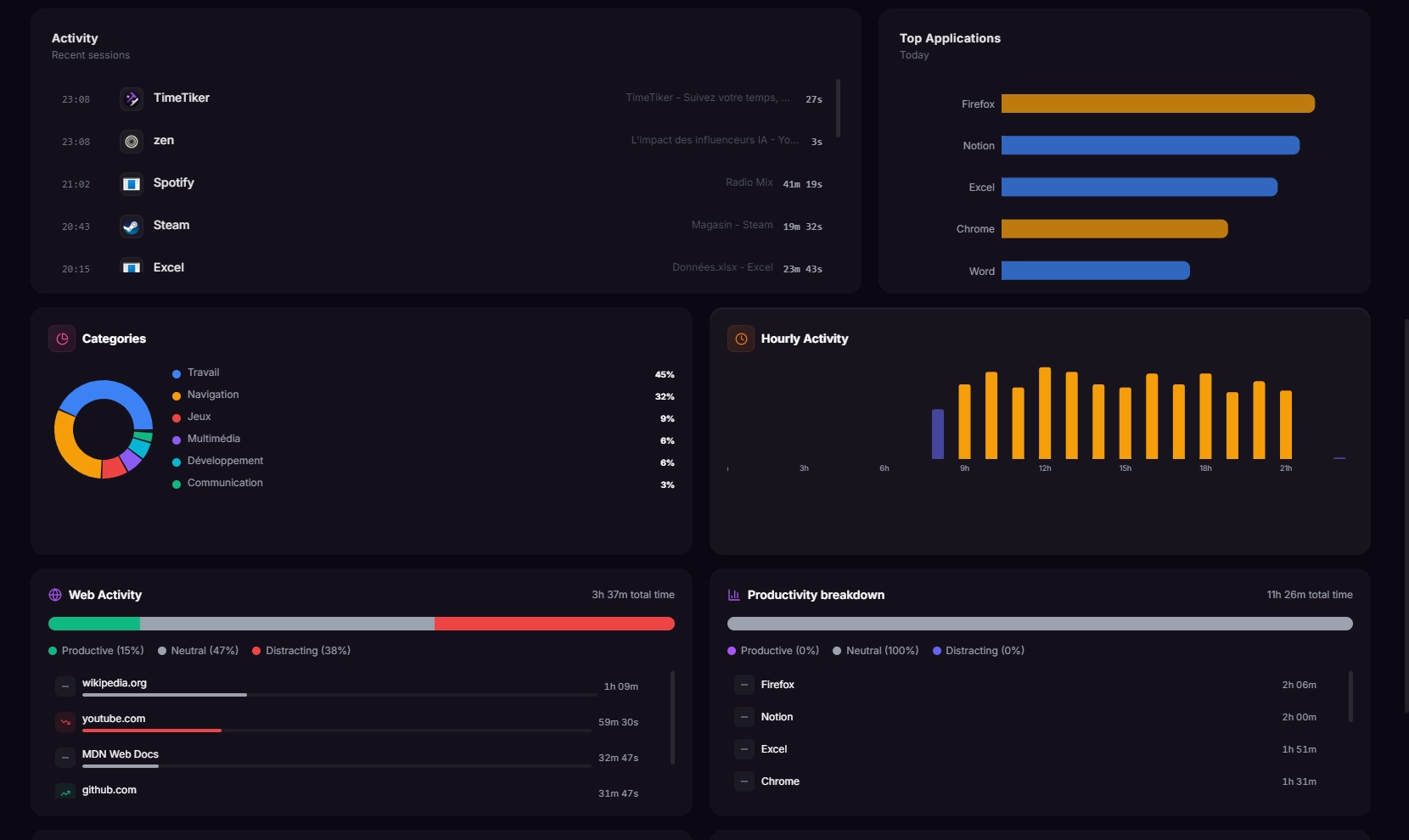Click the categories donut chart
This screenshot has width=1409, height=840.
point(104,429)
